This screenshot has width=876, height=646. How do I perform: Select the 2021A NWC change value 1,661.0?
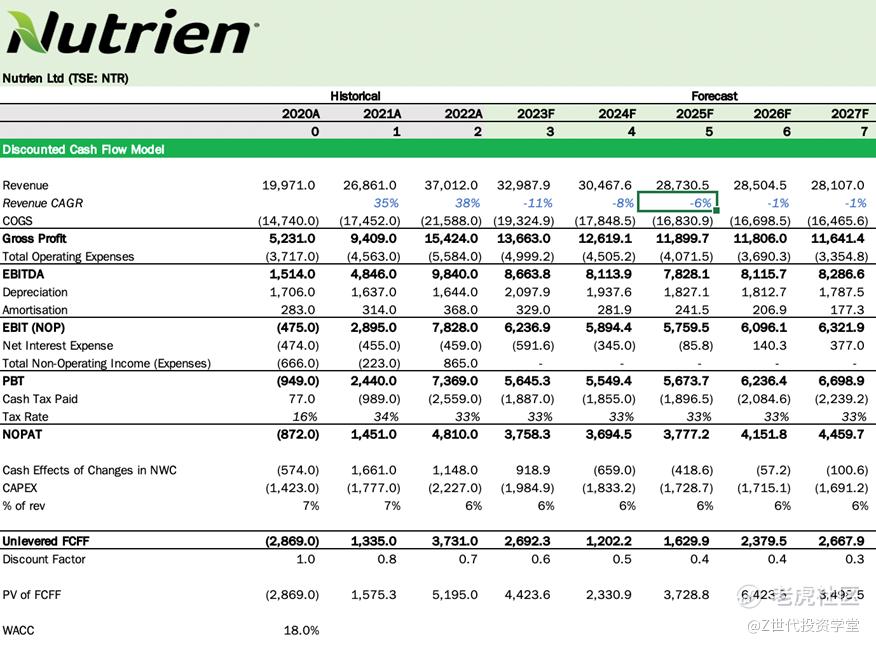(x=374, y=471)
